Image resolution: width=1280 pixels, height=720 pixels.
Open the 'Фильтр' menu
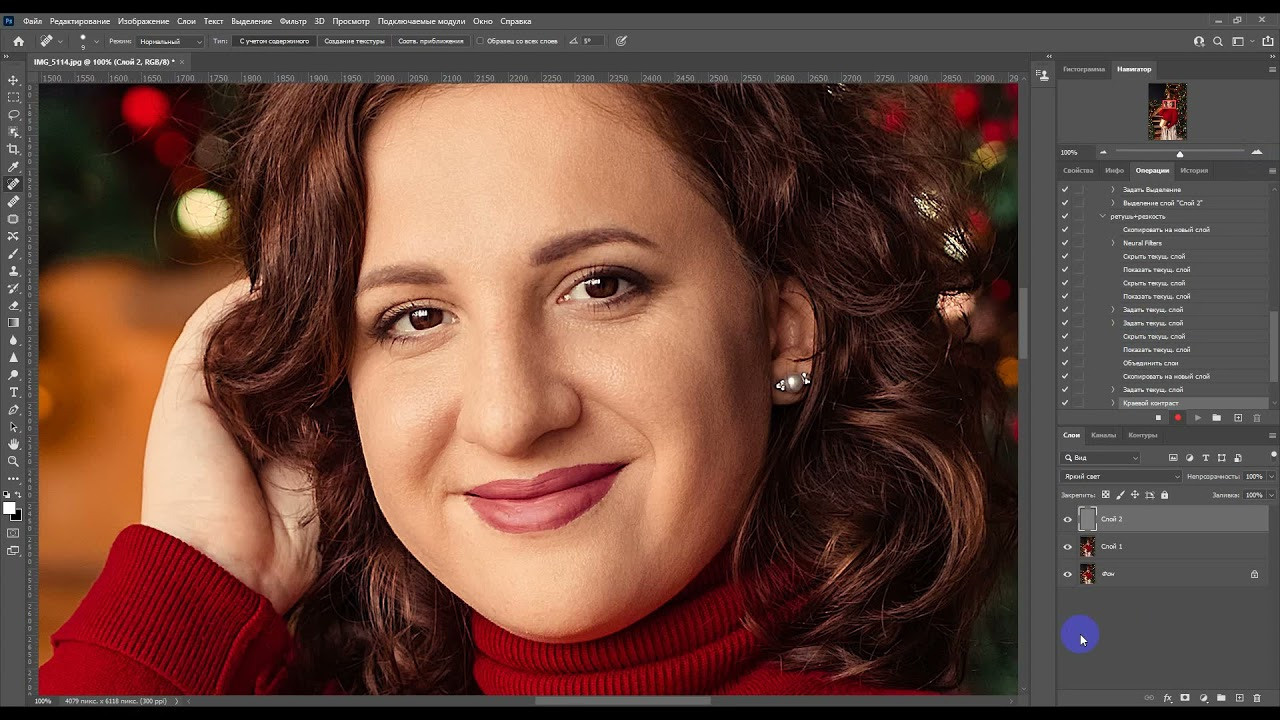click(293, 21)
